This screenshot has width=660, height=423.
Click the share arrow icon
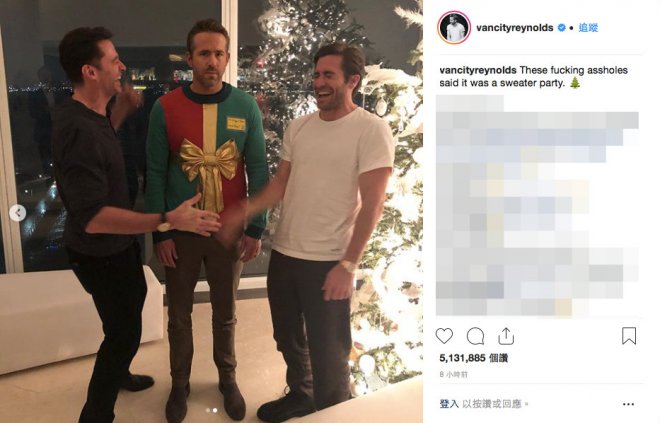coord(506,336)
